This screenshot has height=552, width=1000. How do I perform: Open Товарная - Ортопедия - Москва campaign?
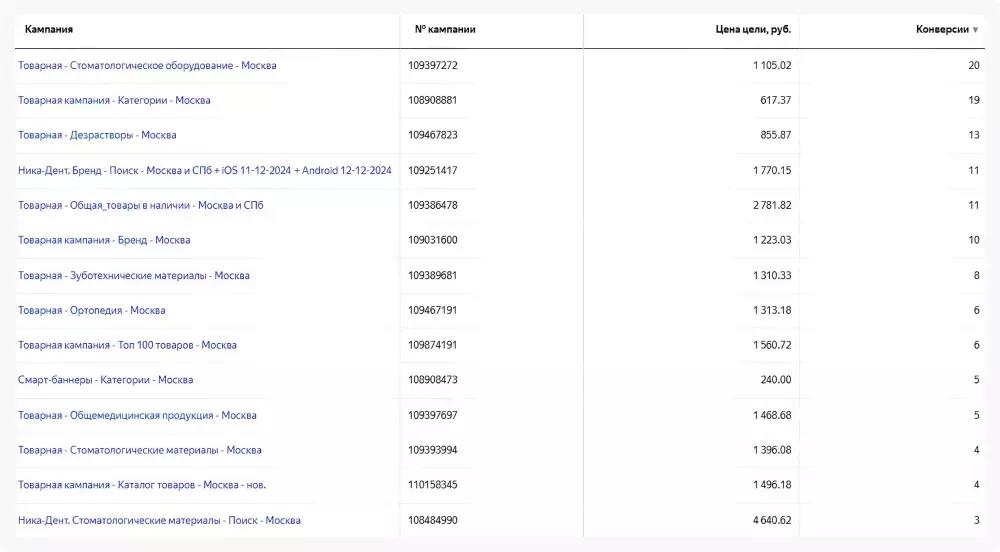(x=92, y=310)
